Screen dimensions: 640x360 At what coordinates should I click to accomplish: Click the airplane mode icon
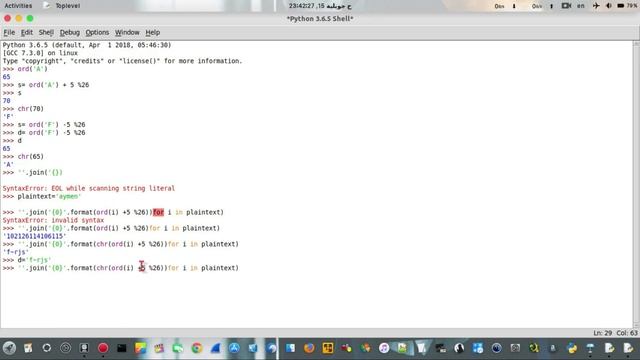click(596, 6)
